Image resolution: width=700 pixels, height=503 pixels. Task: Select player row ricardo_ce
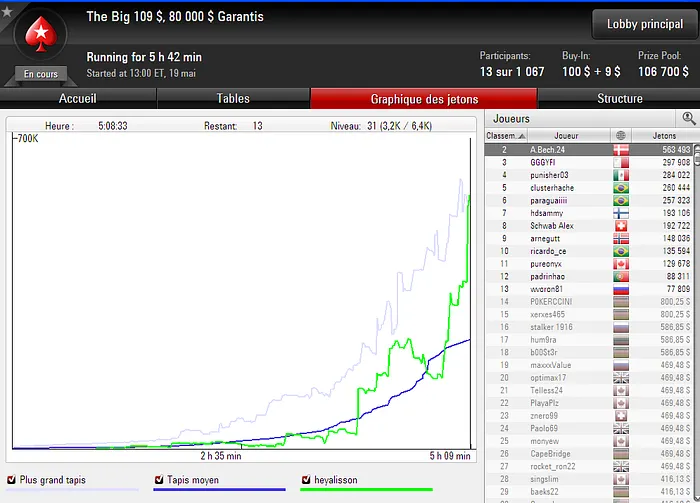[x=589, y=251]
